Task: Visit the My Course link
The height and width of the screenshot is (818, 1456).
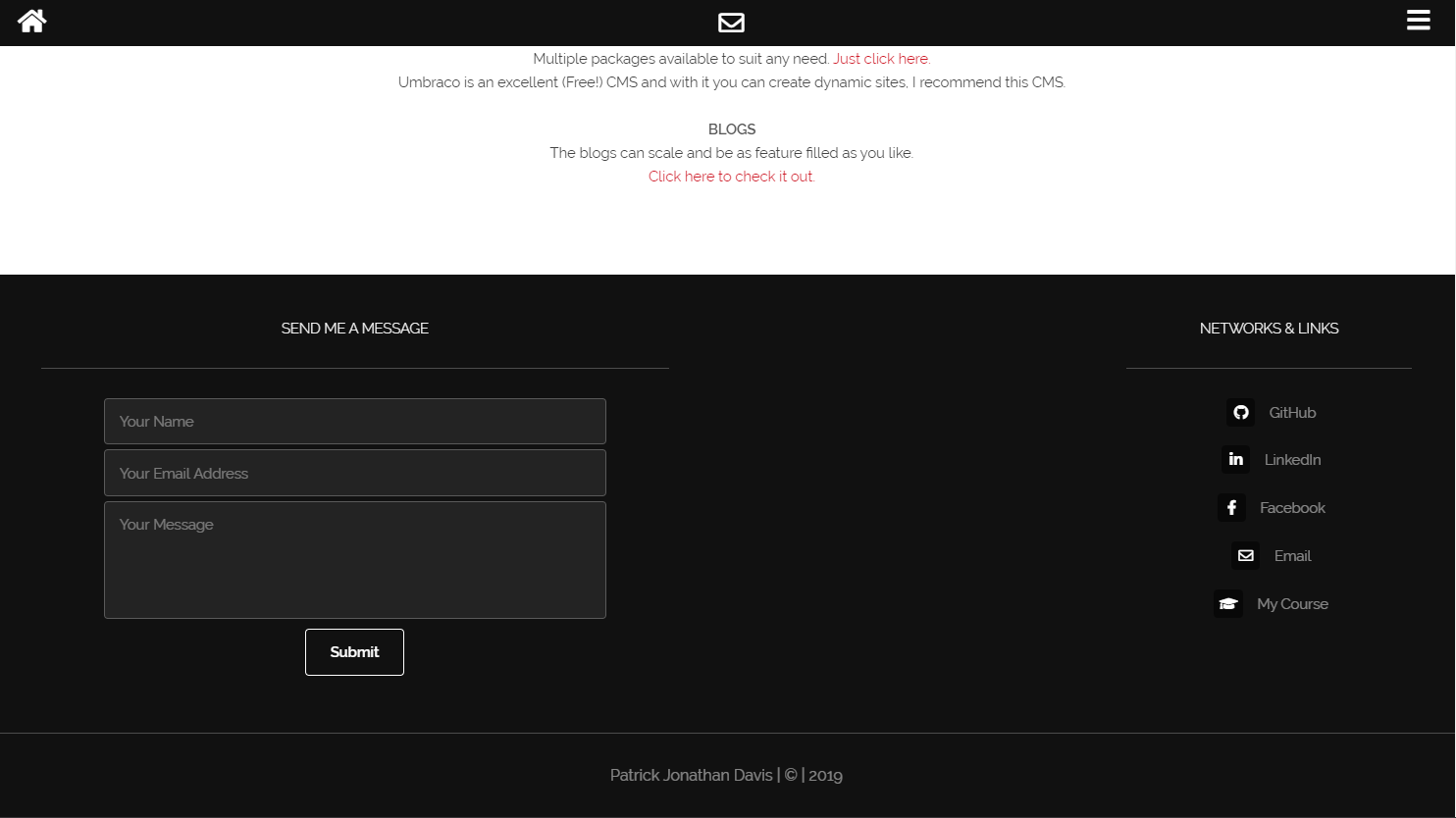Action: 1292,603
